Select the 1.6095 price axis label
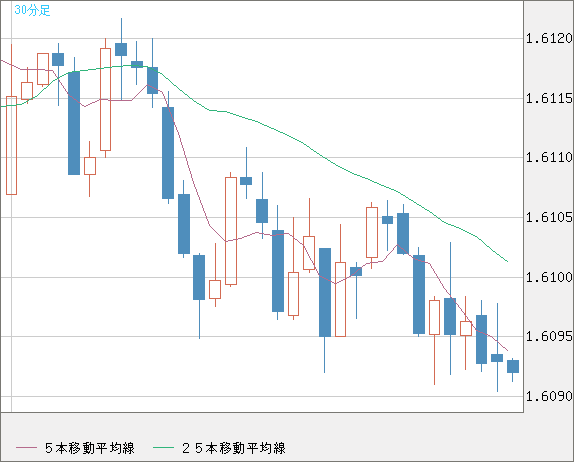 point(549,336)
